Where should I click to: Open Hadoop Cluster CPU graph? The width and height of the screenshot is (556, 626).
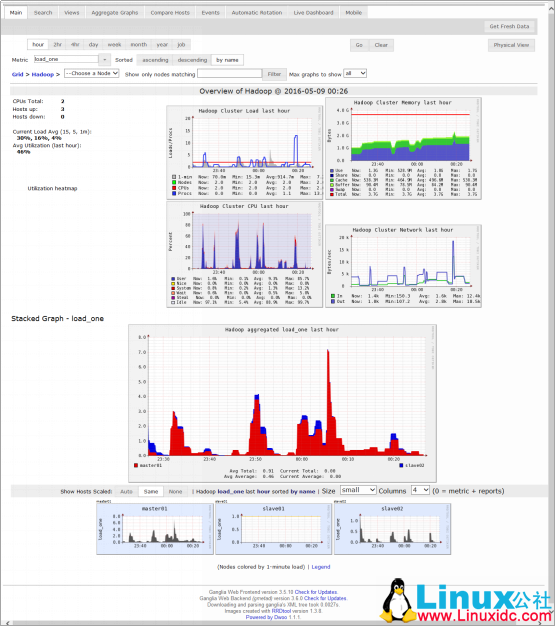(x=244, y=254)
